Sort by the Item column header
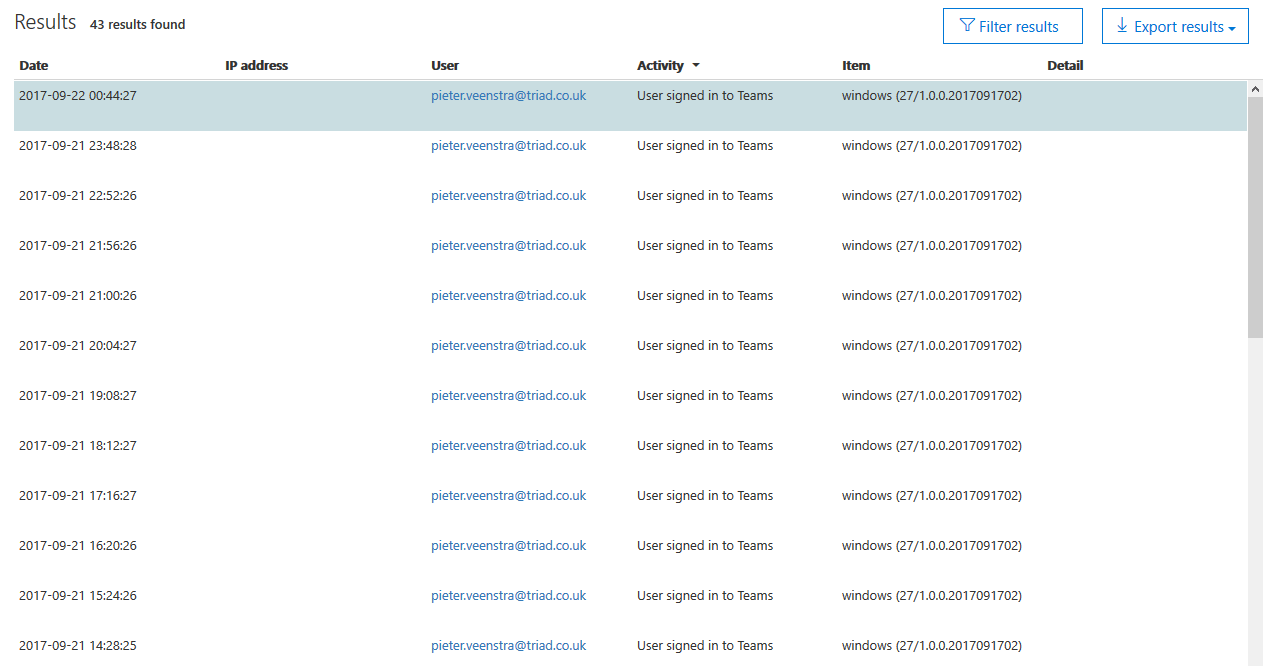 [856, 66]
